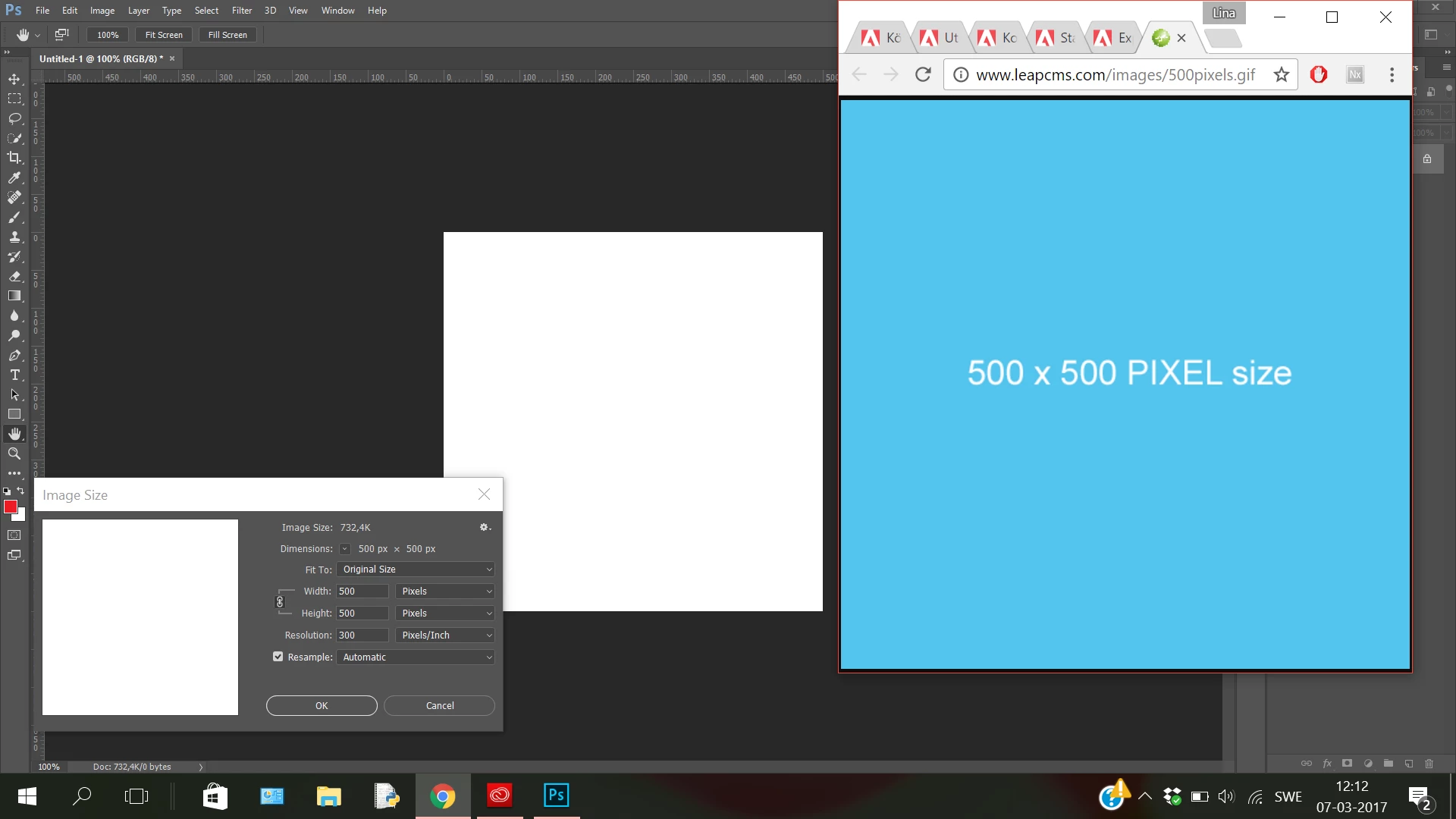Toggle Quick Mask mode icon
The image size is (1456, 819).
point(14,535)
